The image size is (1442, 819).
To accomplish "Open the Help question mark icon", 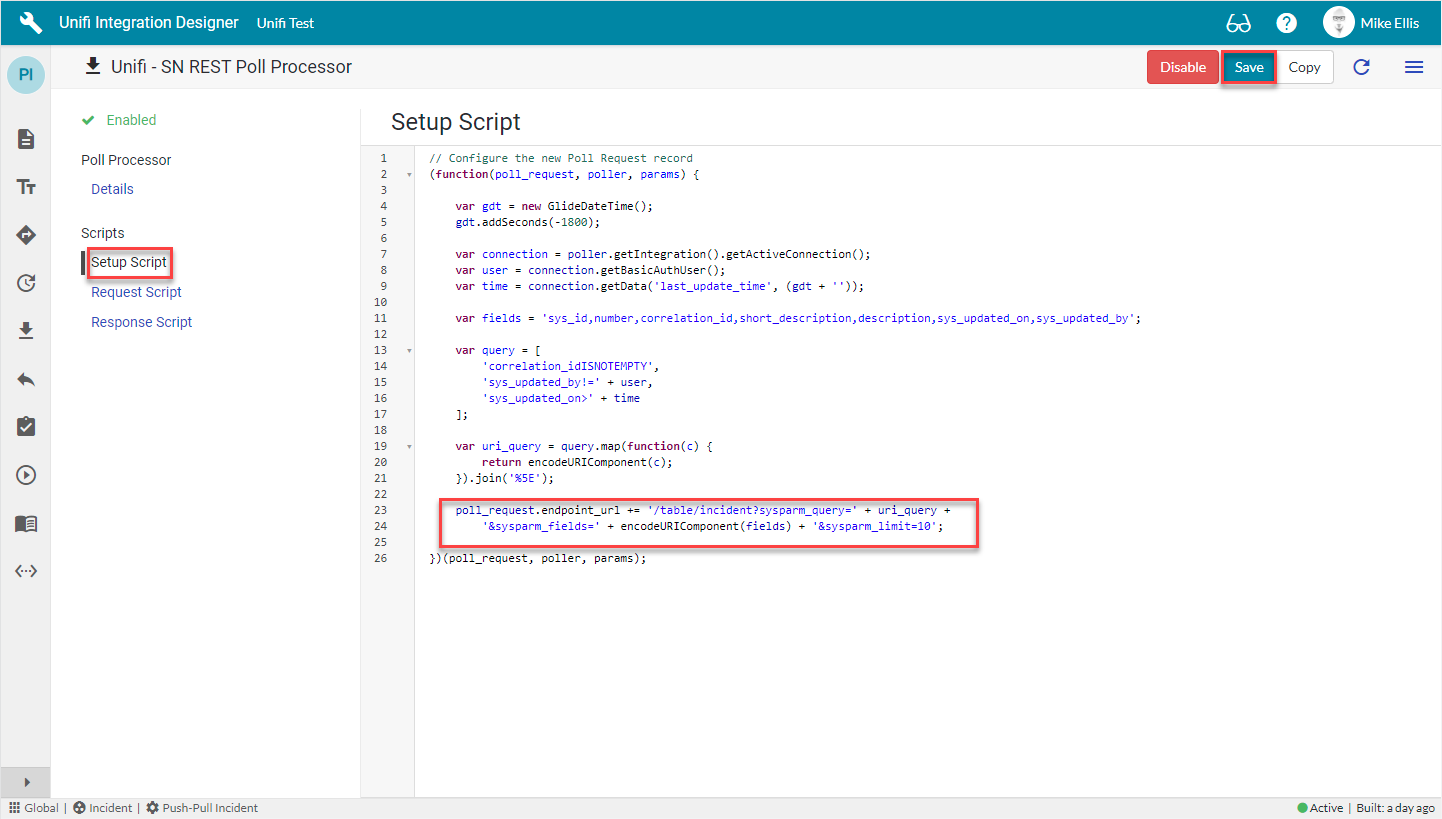I will [x=1286, y=22].
